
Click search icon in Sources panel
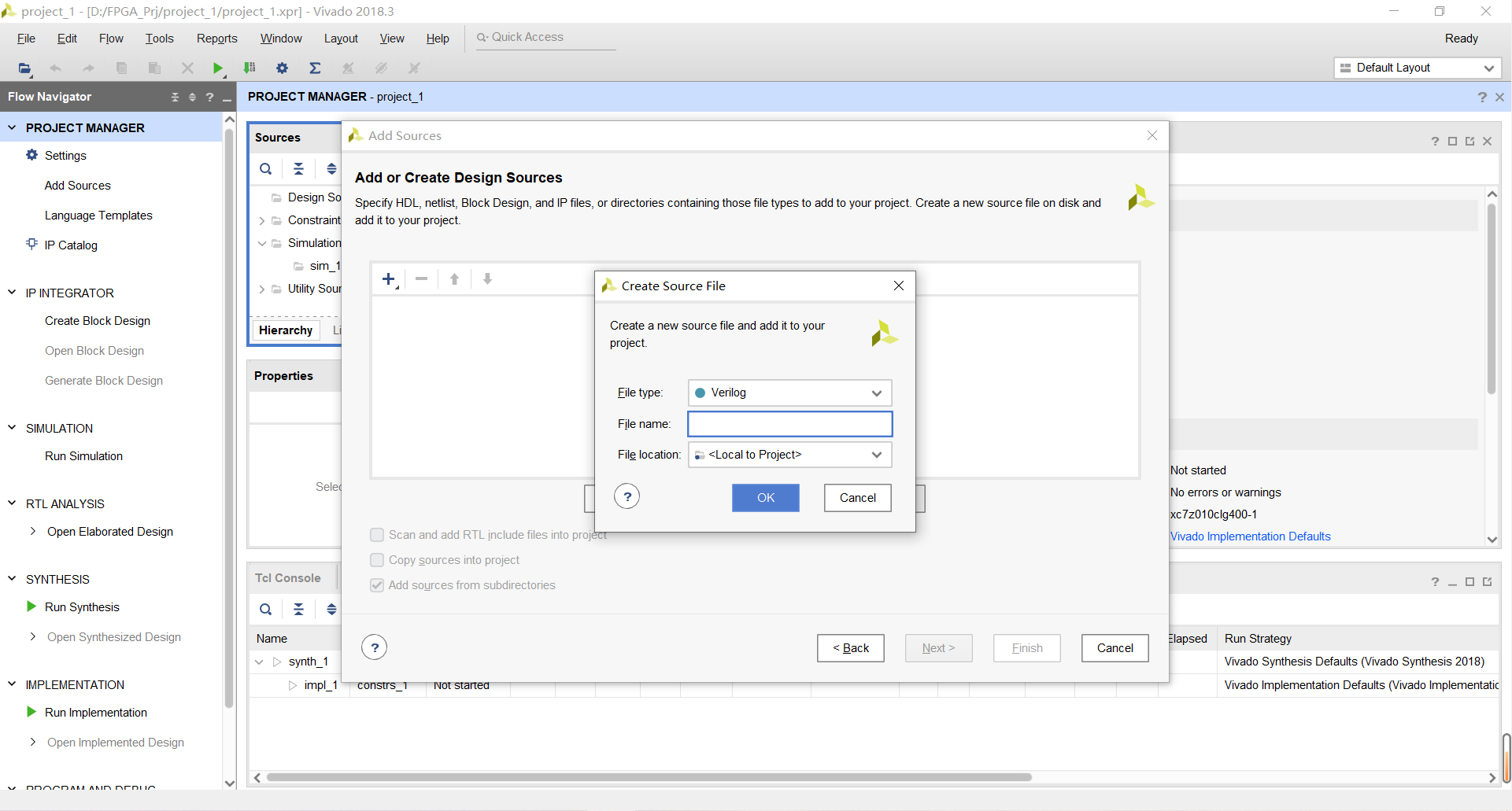[266, 168]
